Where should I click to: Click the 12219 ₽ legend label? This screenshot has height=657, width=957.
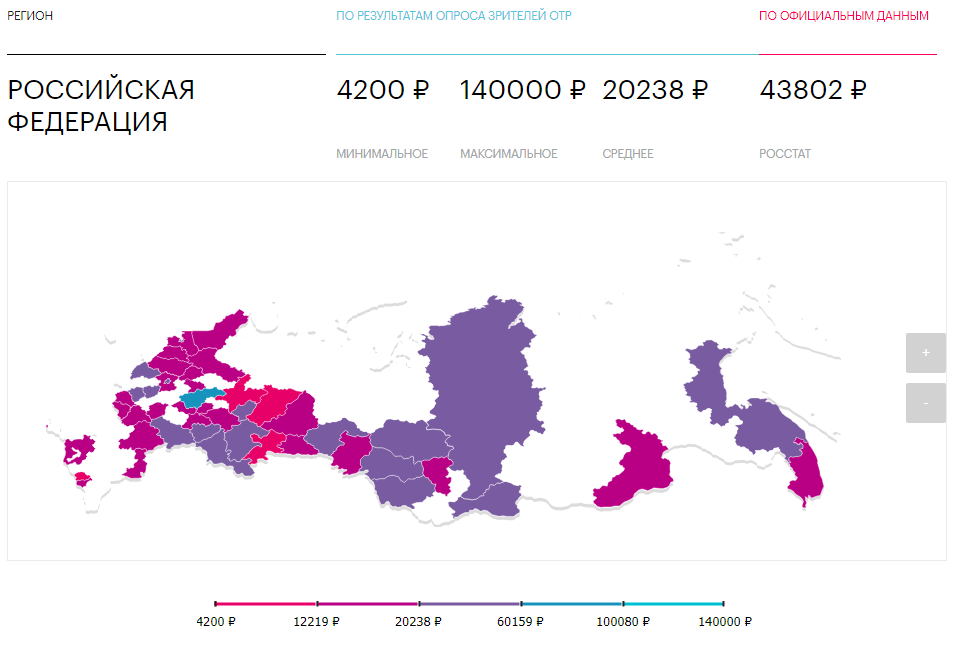click(317, 621)
